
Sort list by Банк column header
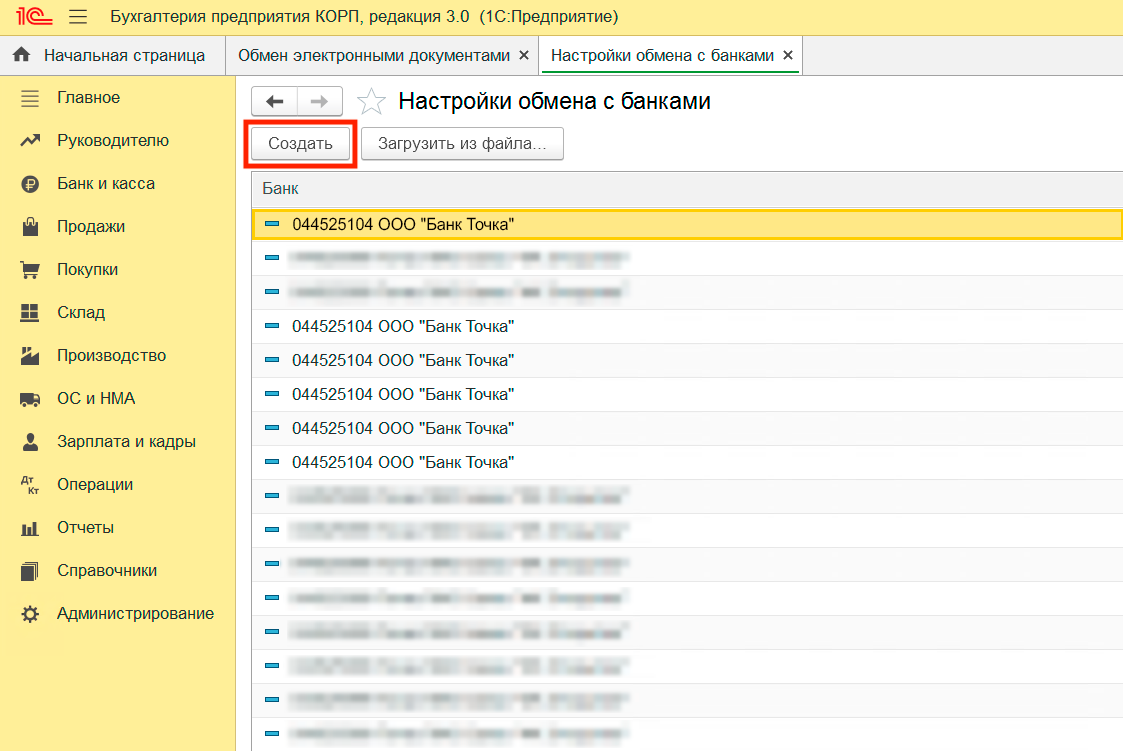pyautogui.click(x=281, y=189)
